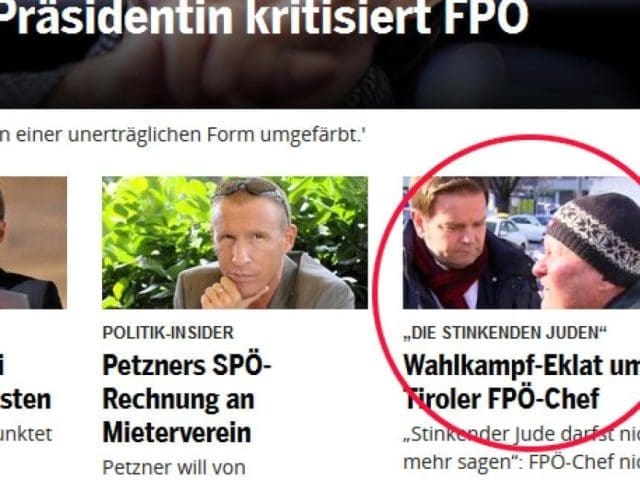Image resolution: width=640 pixels, height=480 pixels.
Task: Click teaser starting "Stinkender Jude darfst"
Action: (x=522, y=434)
